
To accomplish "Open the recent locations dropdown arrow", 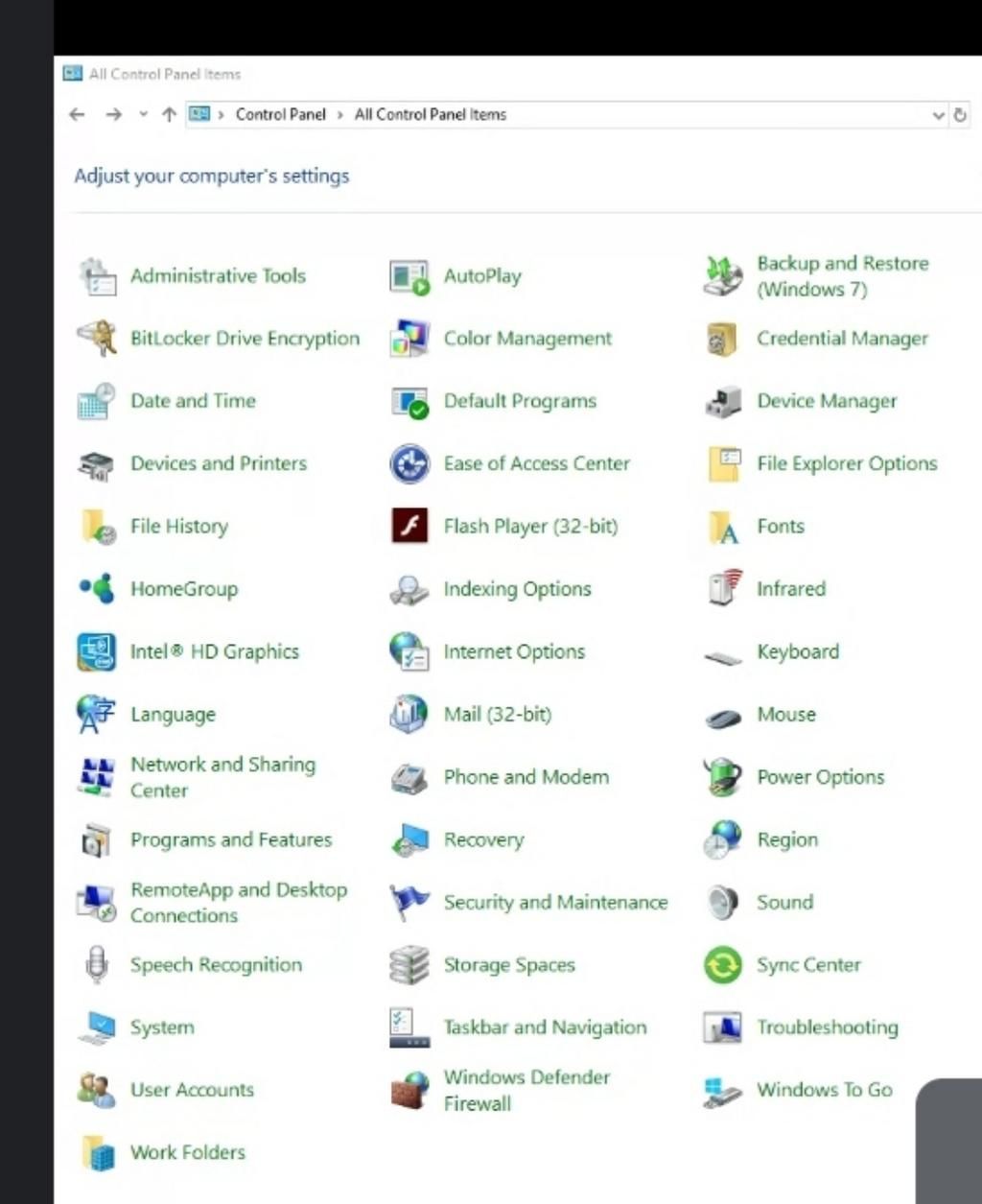I will coord(143,114).
